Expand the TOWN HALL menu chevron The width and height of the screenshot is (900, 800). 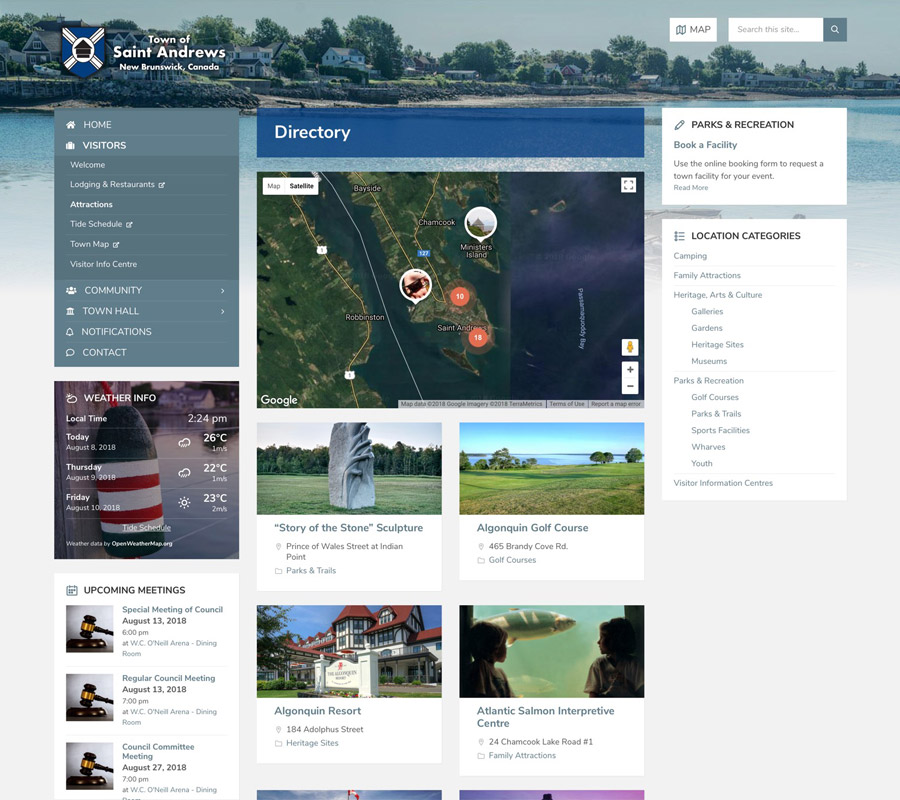[x=223, y=311]
